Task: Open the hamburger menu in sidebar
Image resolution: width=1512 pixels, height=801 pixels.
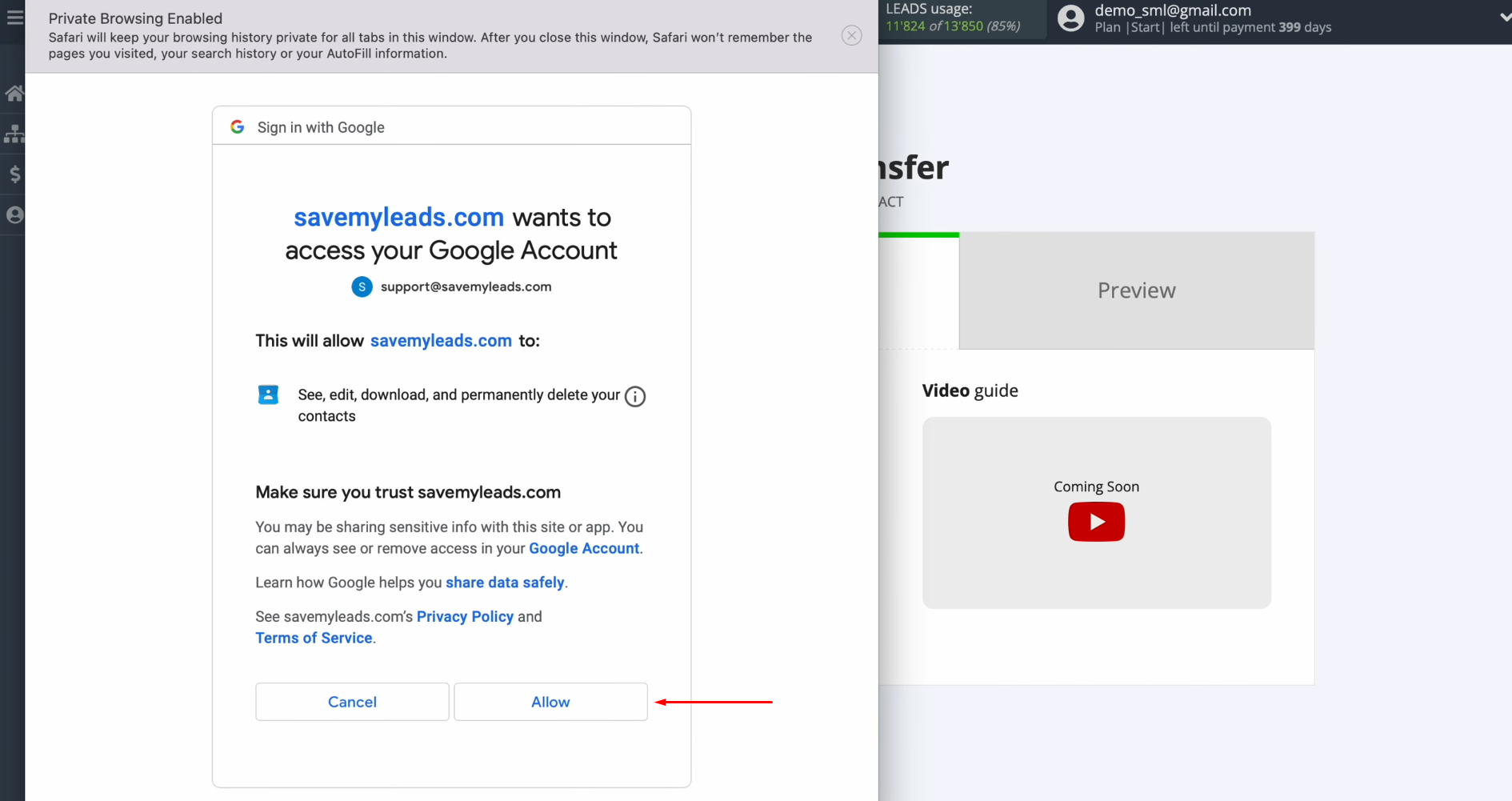Action: coord(14,17)
